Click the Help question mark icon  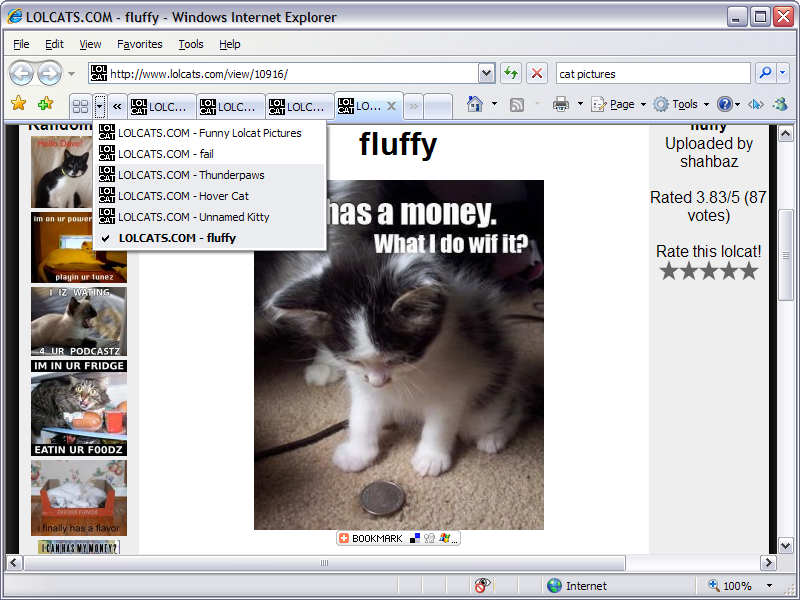click(x=725, y=104)
